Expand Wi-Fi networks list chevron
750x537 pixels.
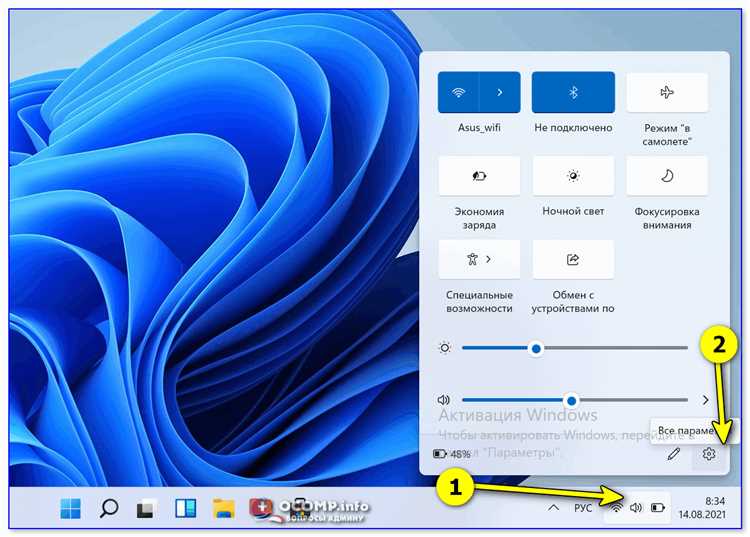(x=500, y=92)
